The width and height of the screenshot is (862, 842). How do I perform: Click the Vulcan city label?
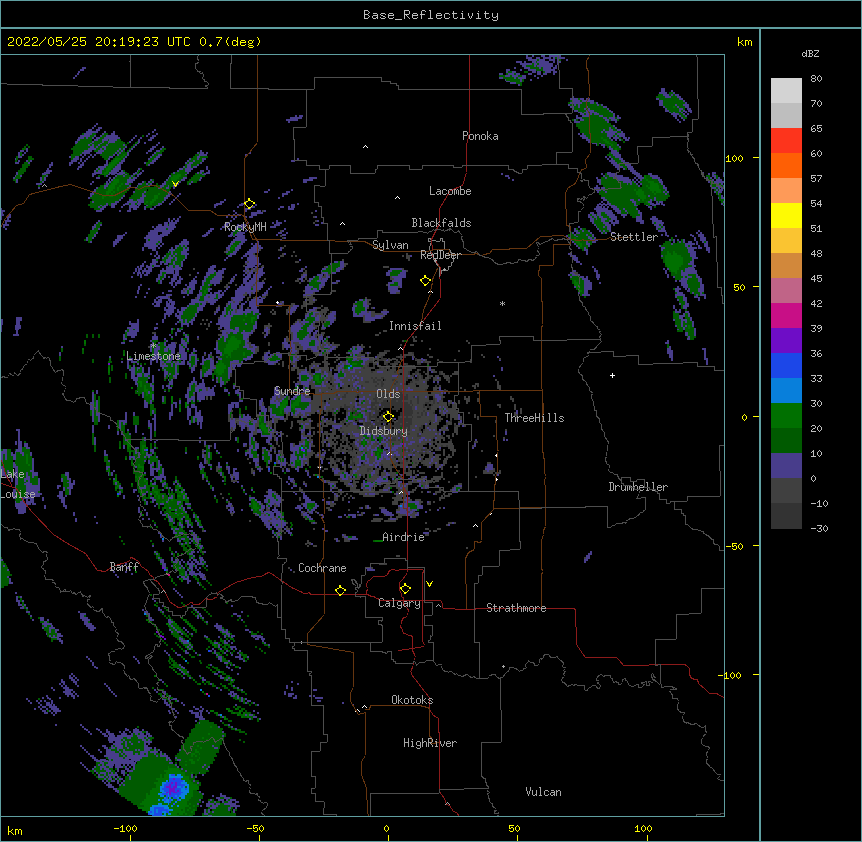coord(543,792)
